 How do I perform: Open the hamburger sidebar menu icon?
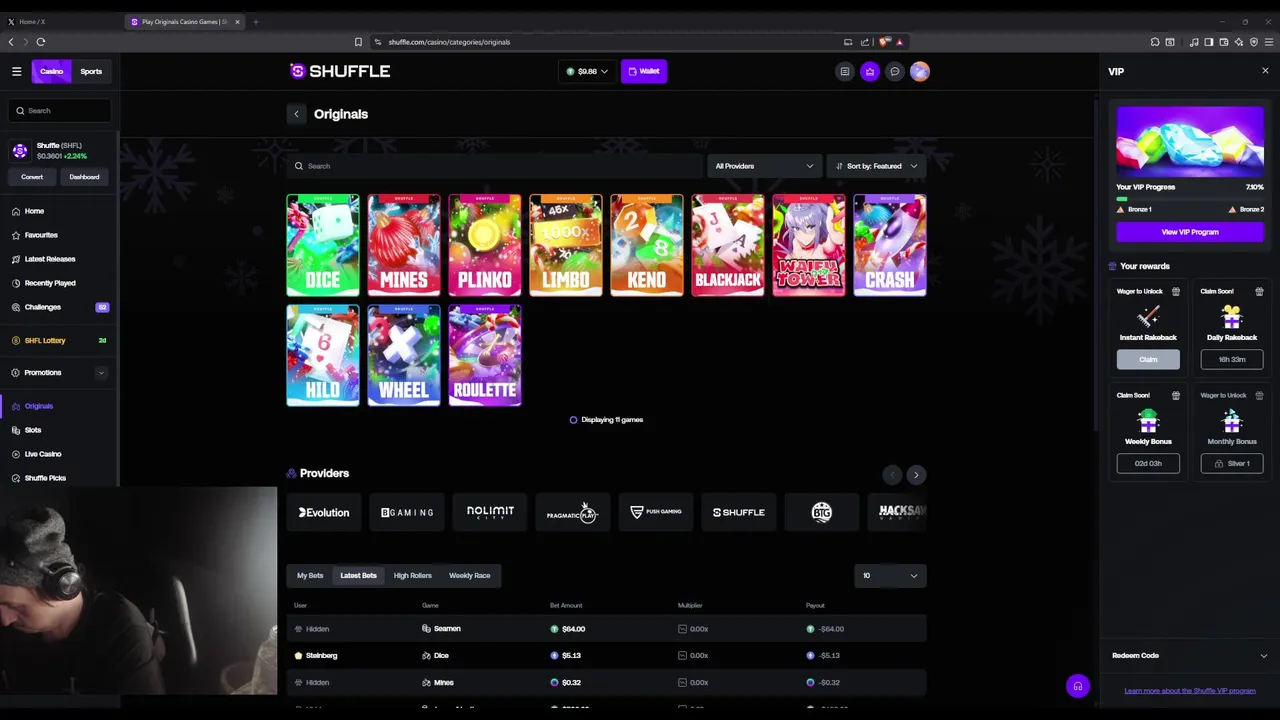click(x=16, y=71)
